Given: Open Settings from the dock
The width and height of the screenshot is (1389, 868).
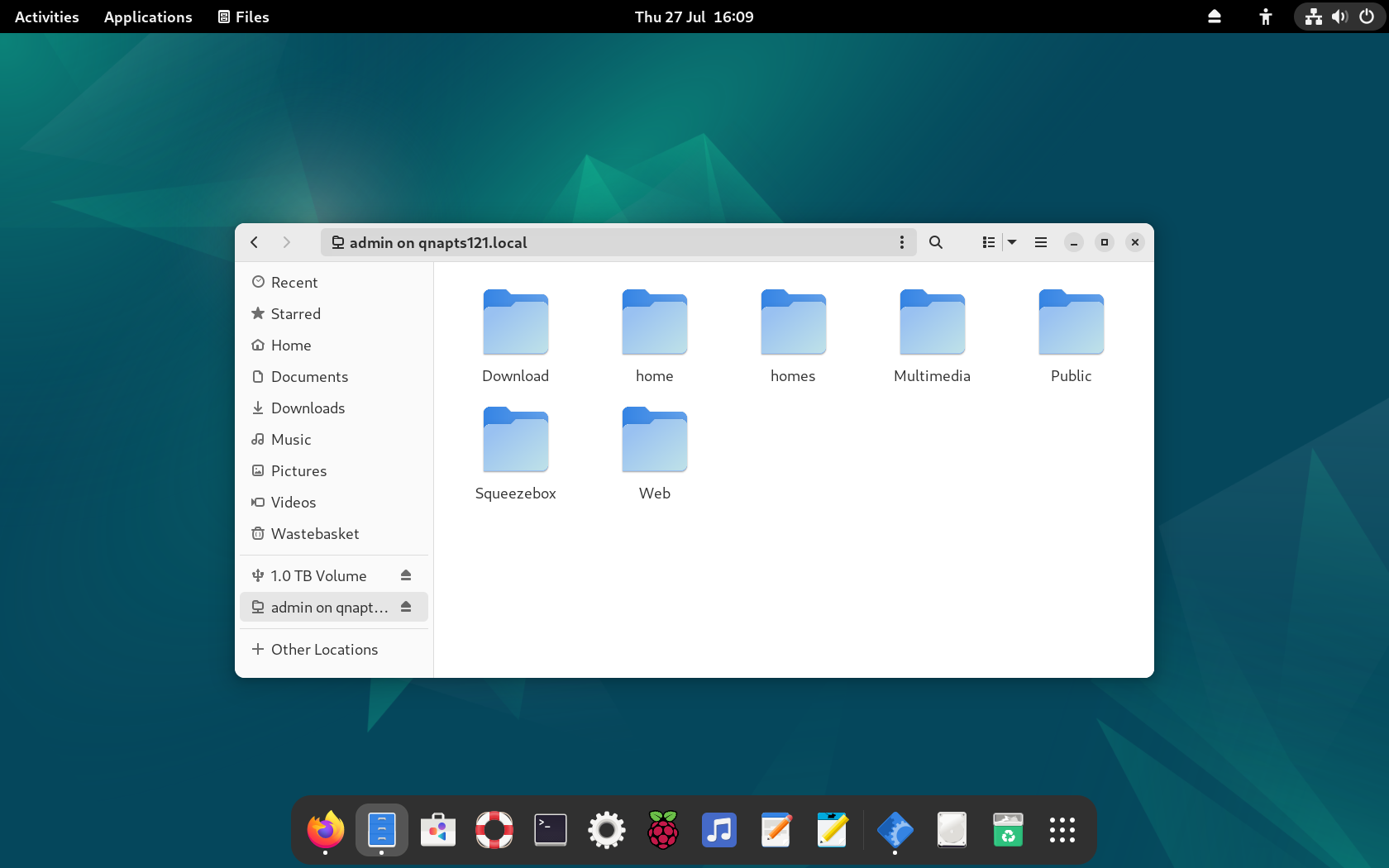Looking at the screenshot, I should [x=607, y=830].
